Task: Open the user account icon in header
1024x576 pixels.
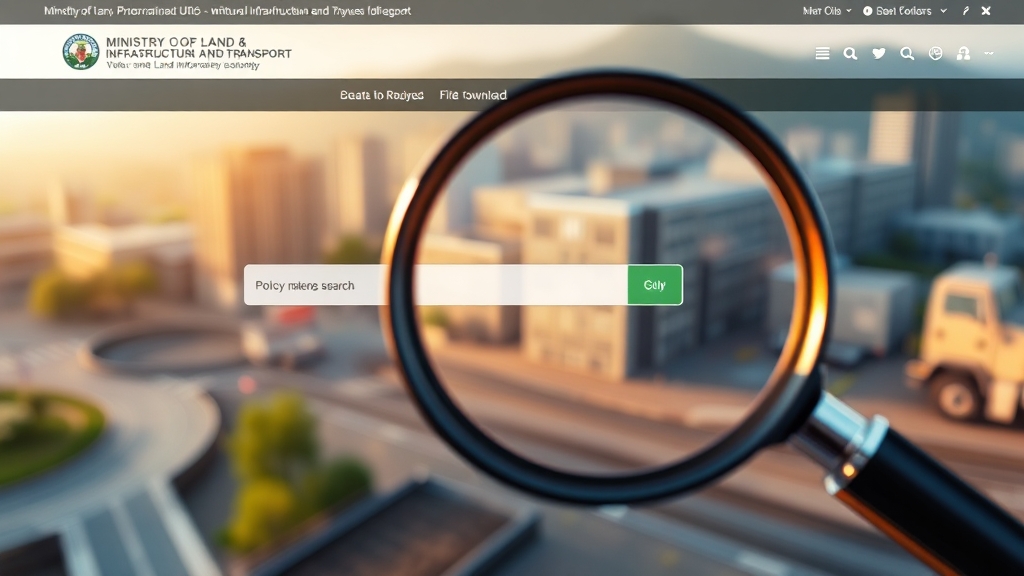Action: pos(963,54)
